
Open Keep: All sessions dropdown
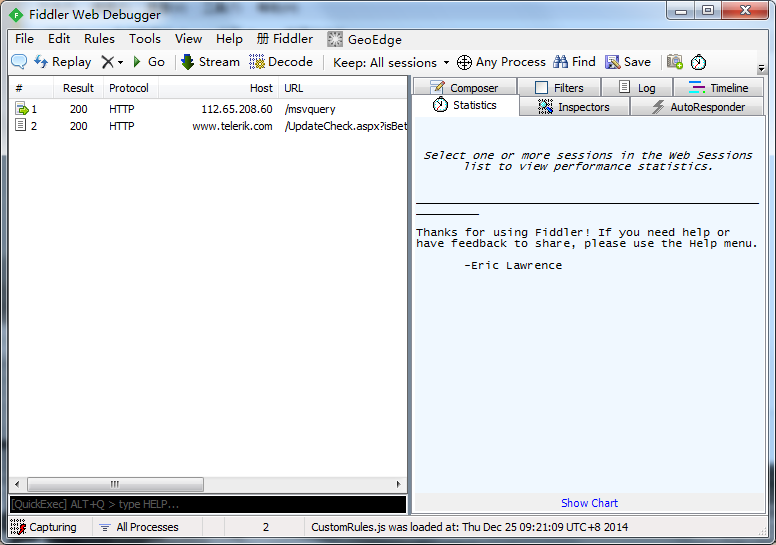click(391, 62)
